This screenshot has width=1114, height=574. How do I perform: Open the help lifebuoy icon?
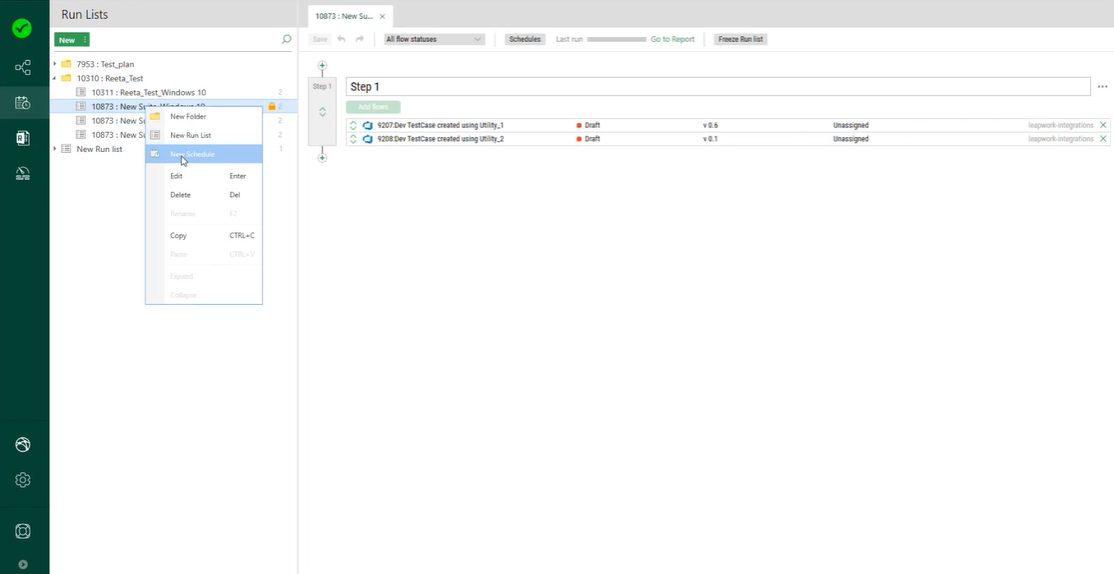(x=22, y=531)
